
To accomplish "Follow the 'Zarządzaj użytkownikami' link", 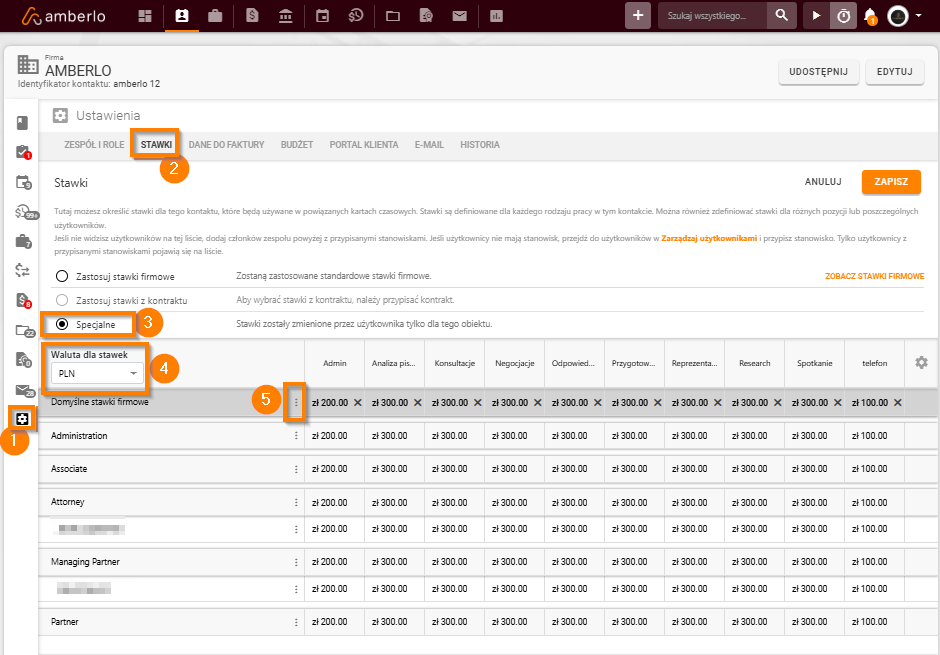I will coord(709,239).
